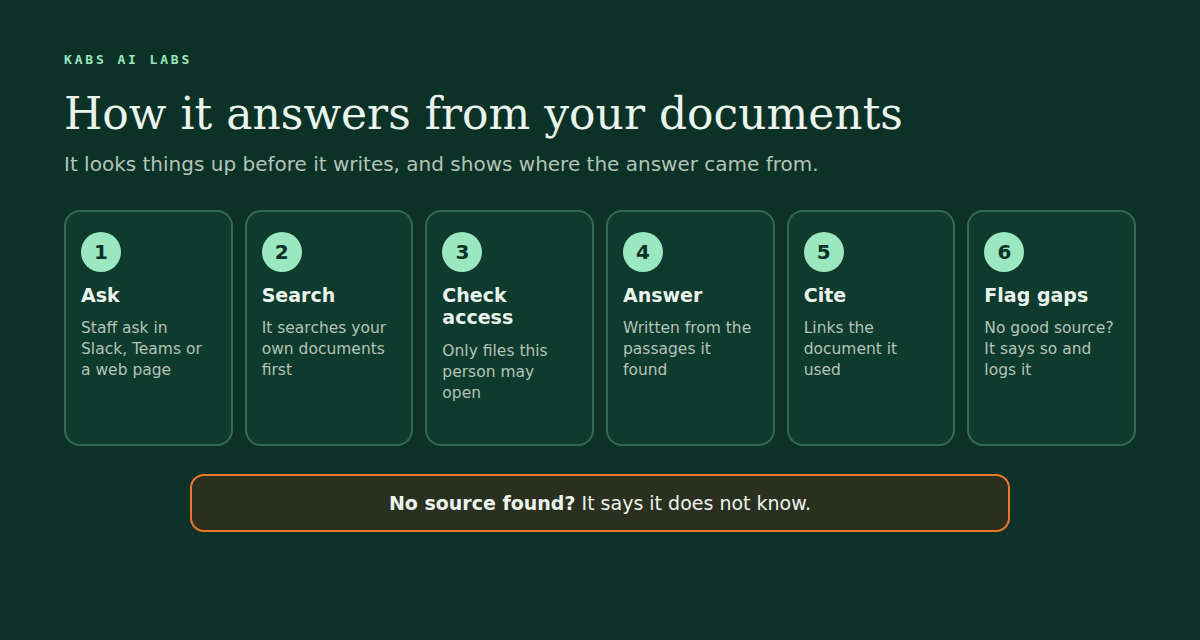Click the step 5 number circle

click(x=824, y=252)
